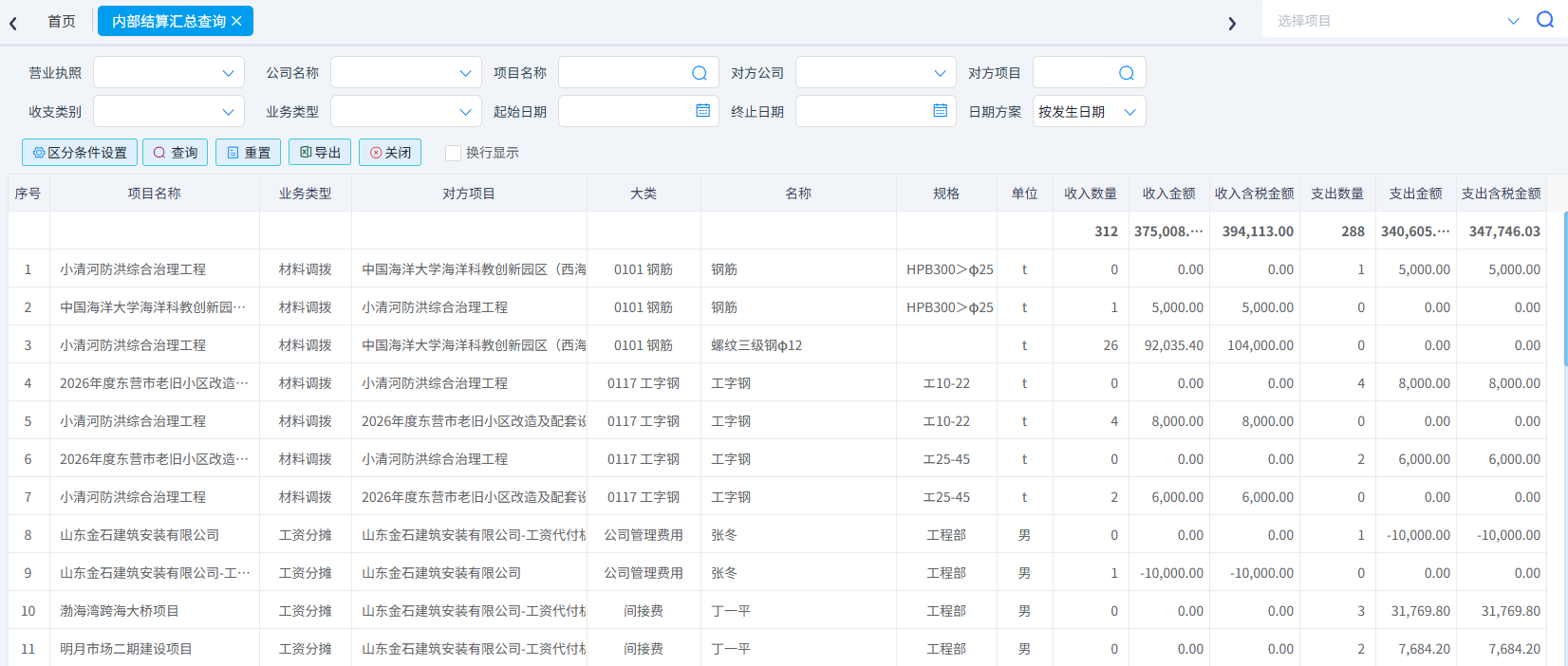Expand the 对方公司 dropdown
The height and width of the screenshot is (666, 1568).
pos(940,73)
